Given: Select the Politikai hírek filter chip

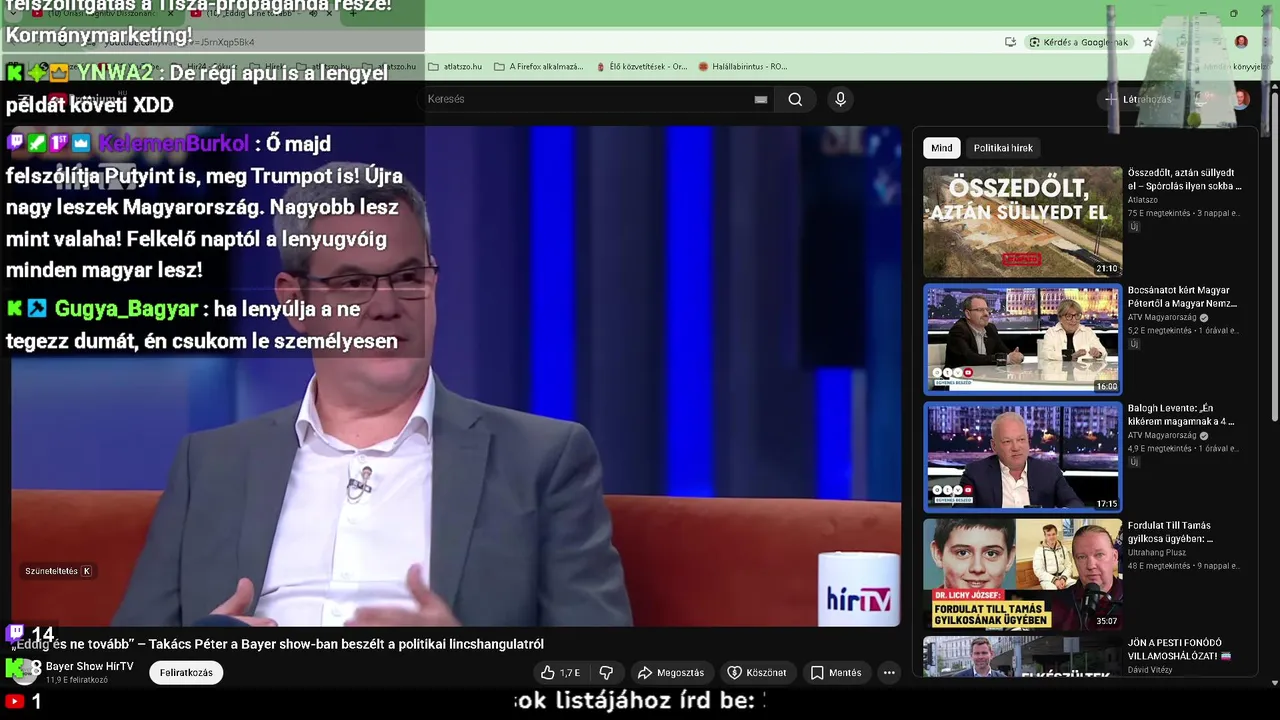Looking at the screenshot, I should pos(1003,148).
